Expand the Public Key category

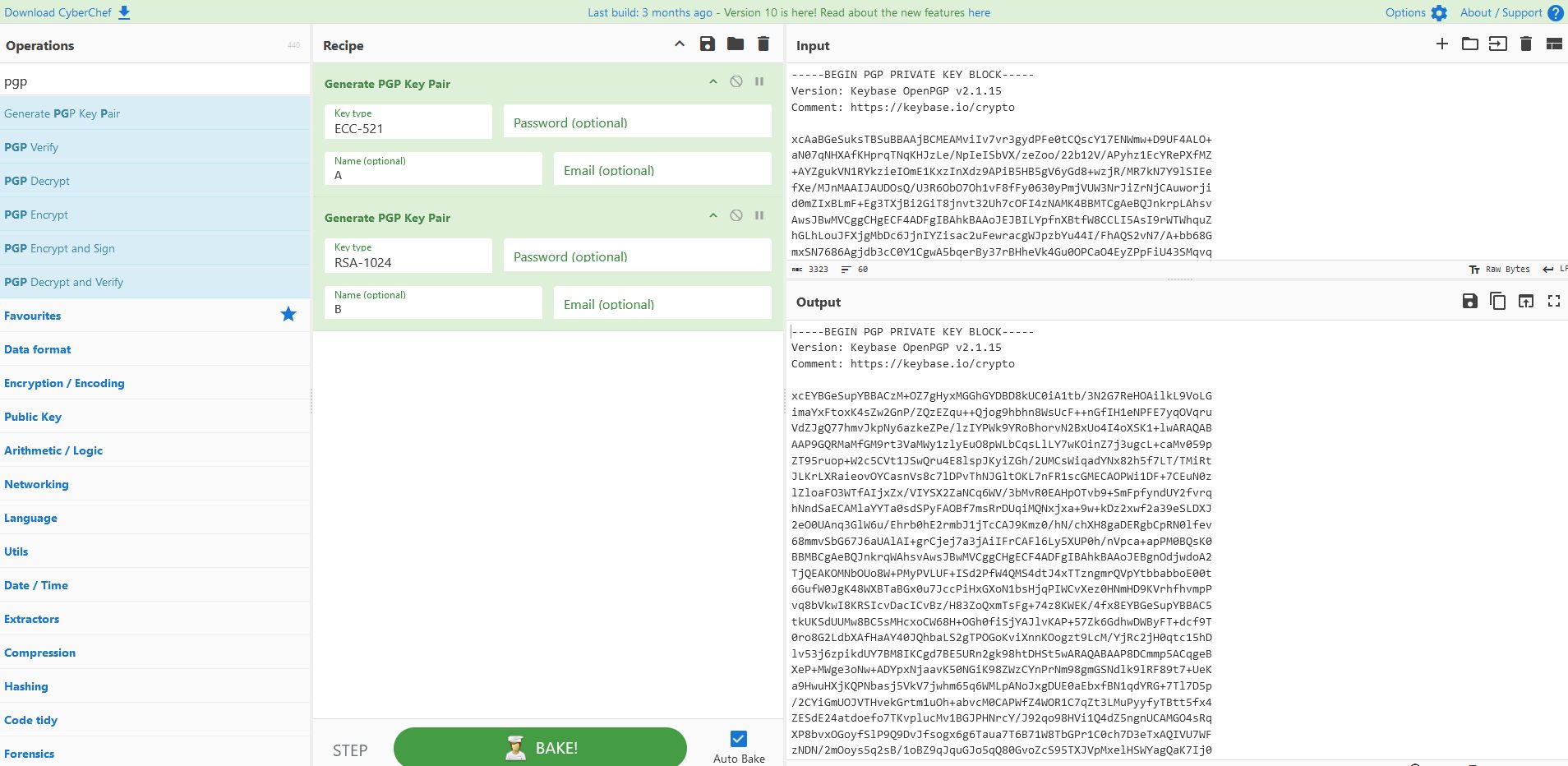(x=155, y=417)
